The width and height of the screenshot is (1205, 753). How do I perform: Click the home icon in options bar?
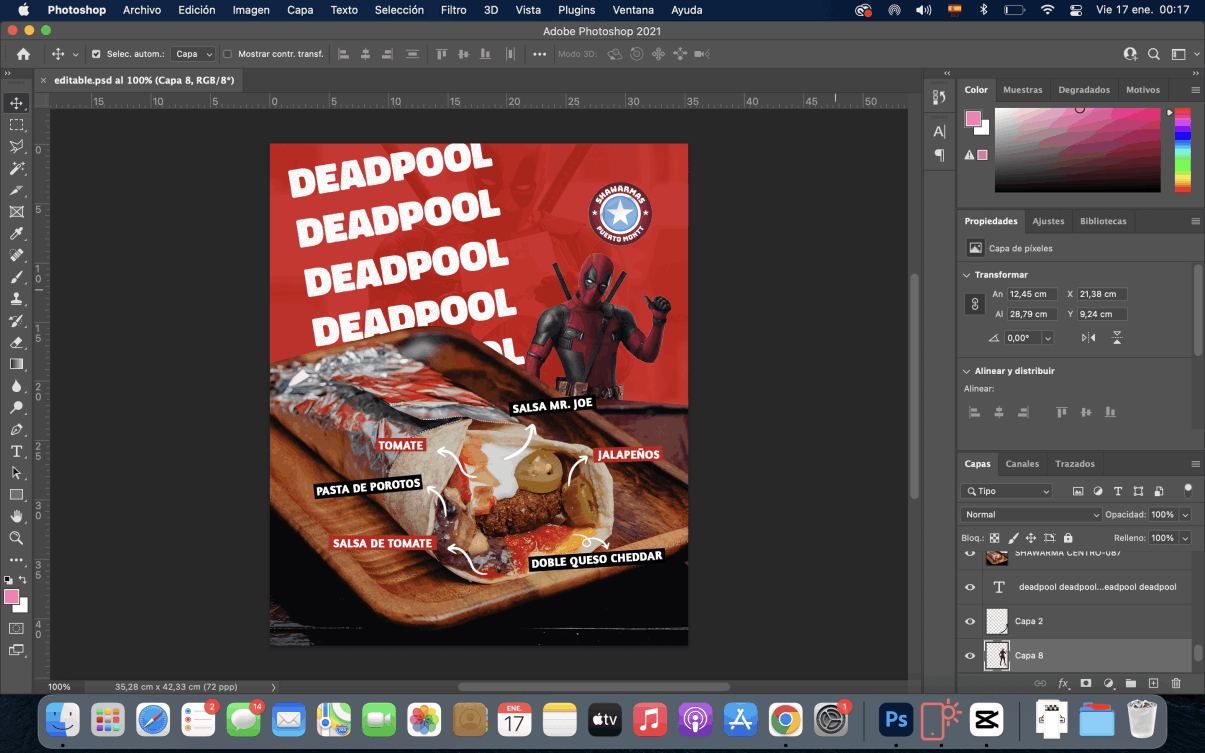pyautogui.click(x=23, y=54)
